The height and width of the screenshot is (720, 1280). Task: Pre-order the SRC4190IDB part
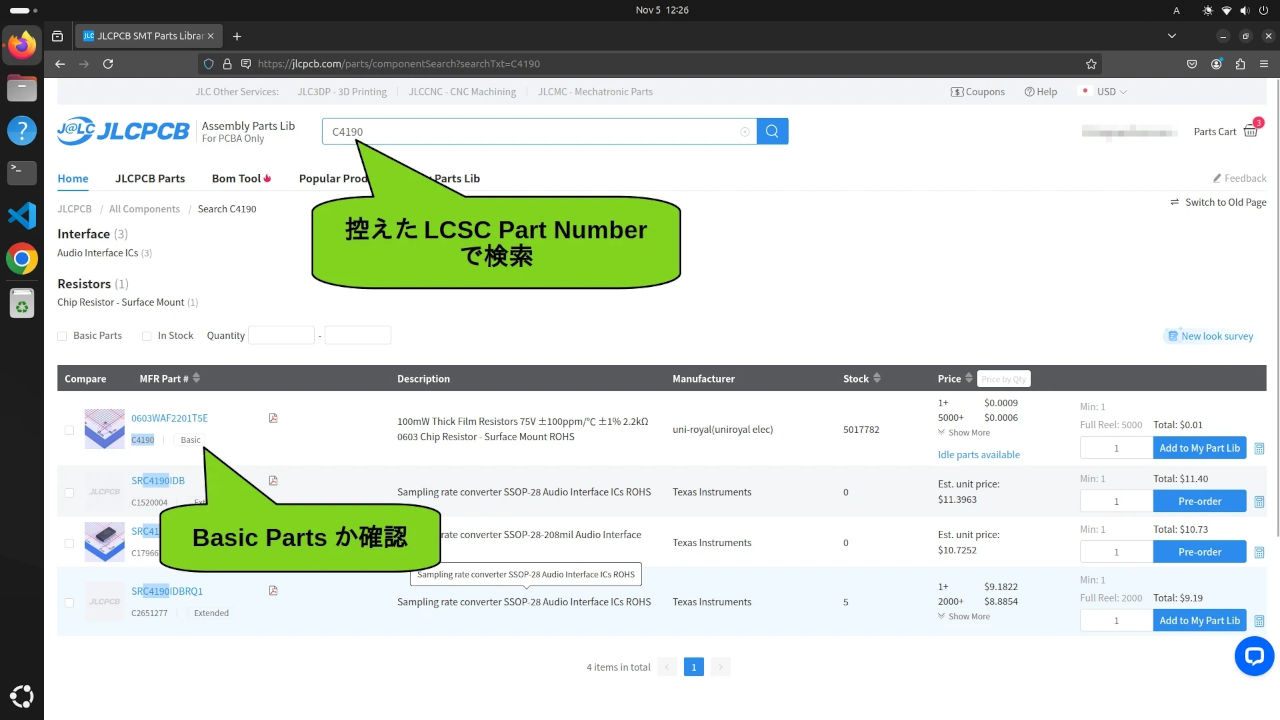coord(1200,500)
